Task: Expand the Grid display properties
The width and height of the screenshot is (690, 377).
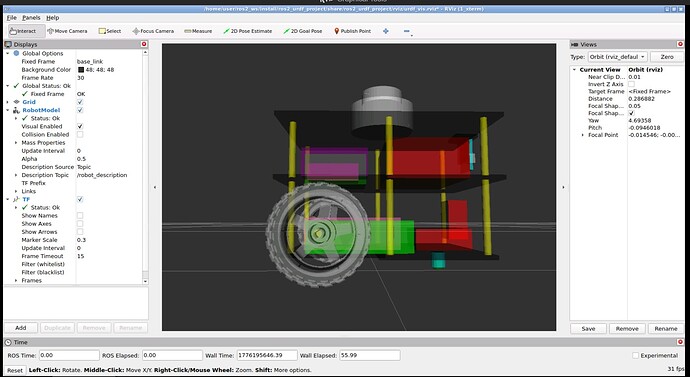Action: click(x=7, y=102)
